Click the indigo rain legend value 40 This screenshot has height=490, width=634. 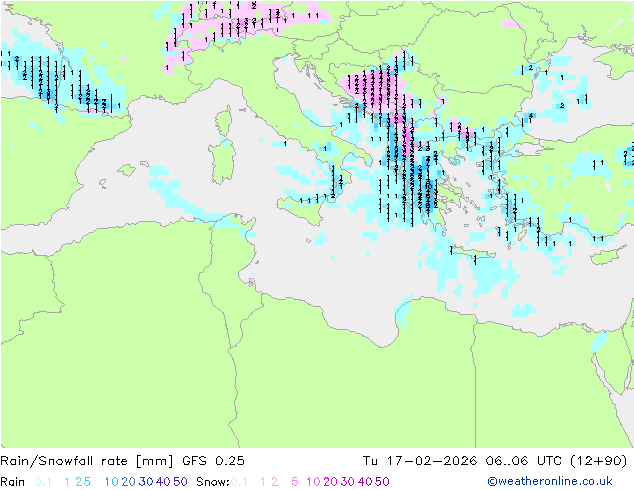tap(163, 482)
